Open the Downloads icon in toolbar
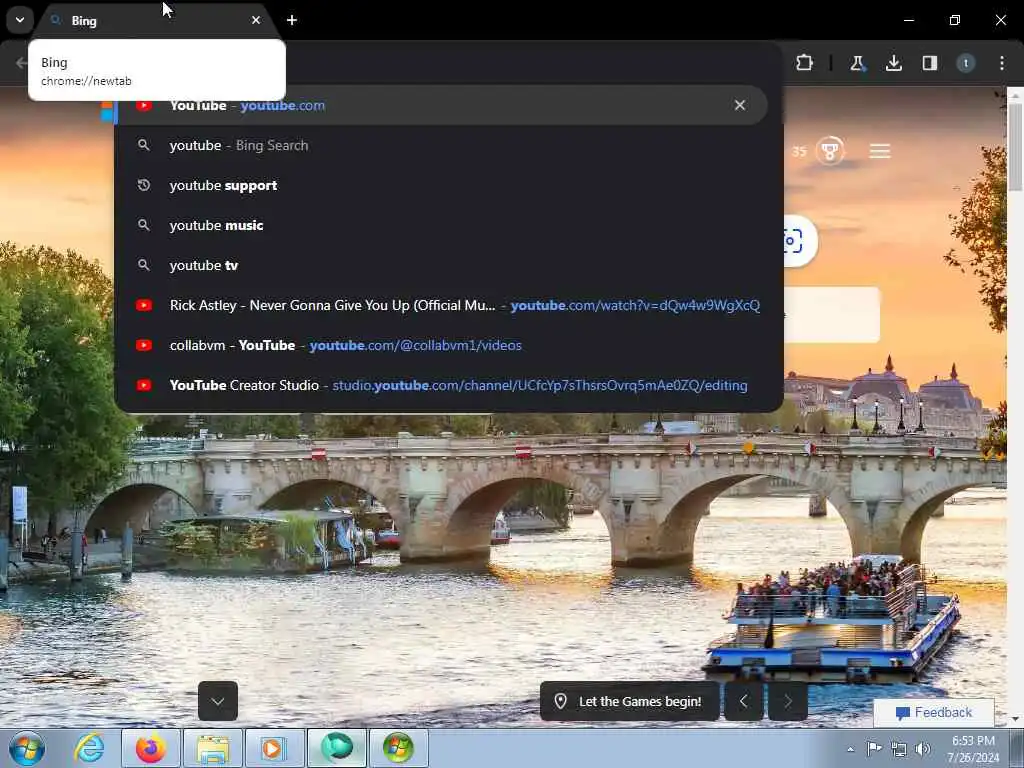 (x=893, y=63)
